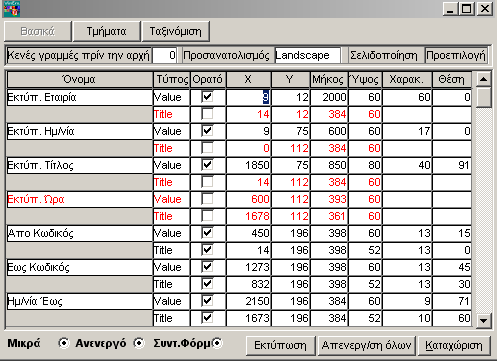Click the X value 1850

(x=248, y=165)
